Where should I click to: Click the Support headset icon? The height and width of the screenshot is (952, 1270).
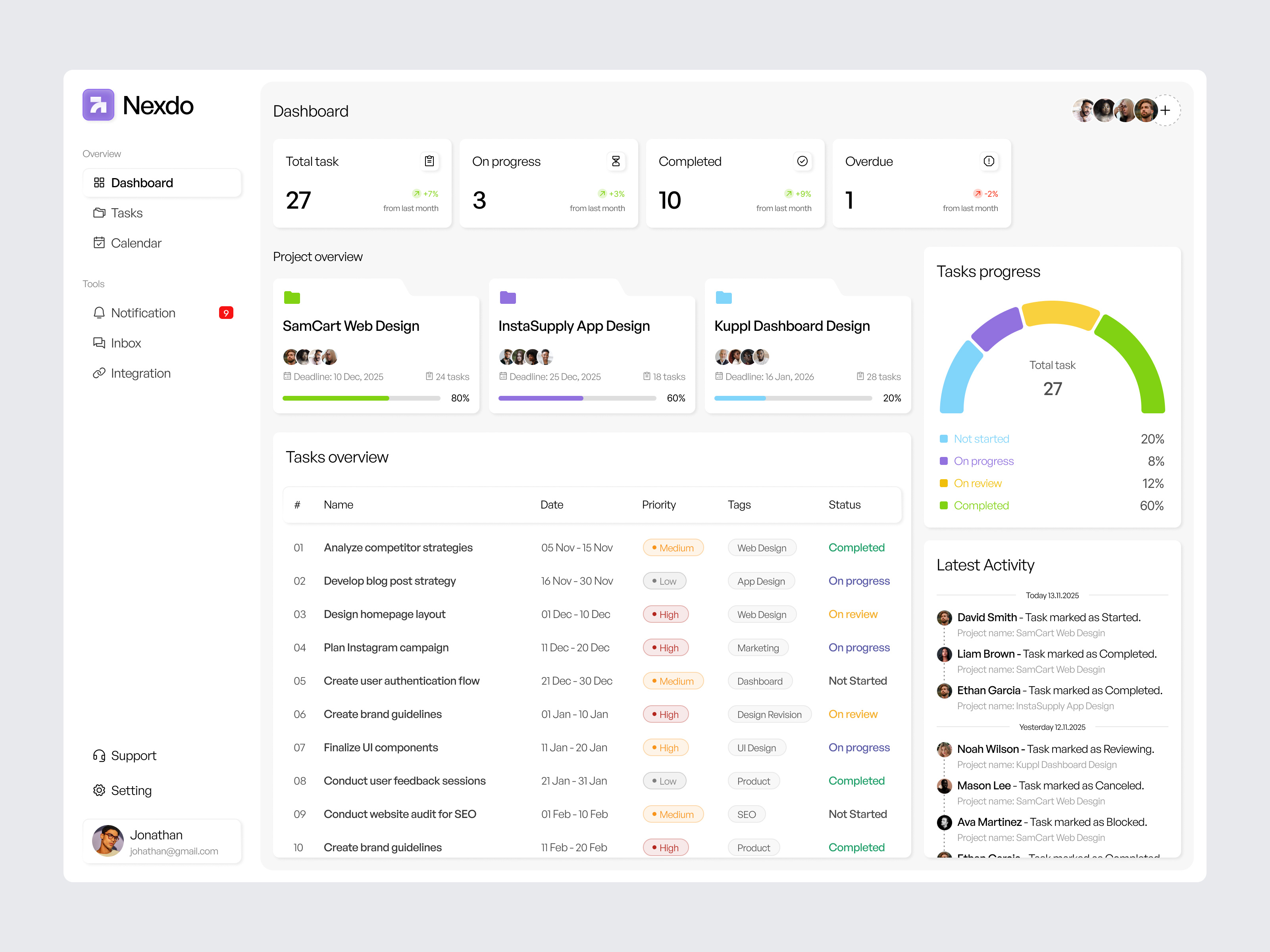tap(99, 756)
